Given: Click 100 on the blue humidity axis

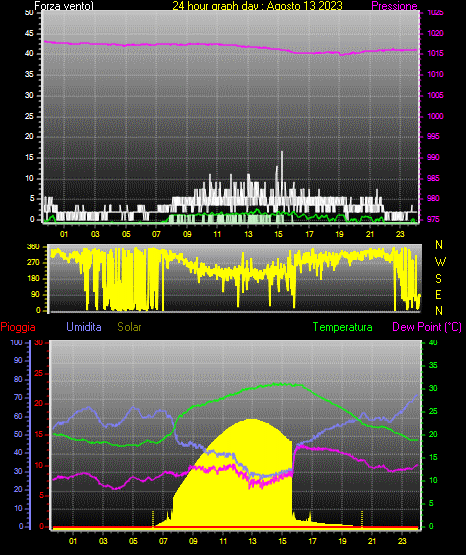Looking at the screenshot, I should pos(16,342).
